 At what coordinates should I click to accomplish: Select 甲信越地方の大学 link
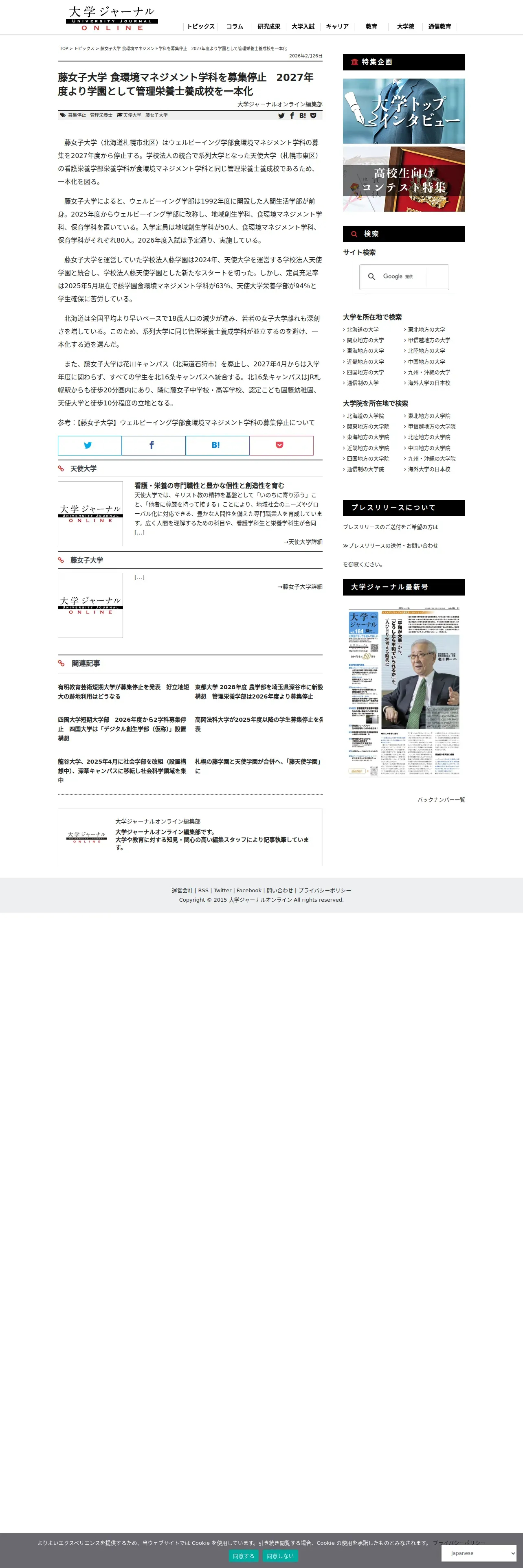point(429,340)
